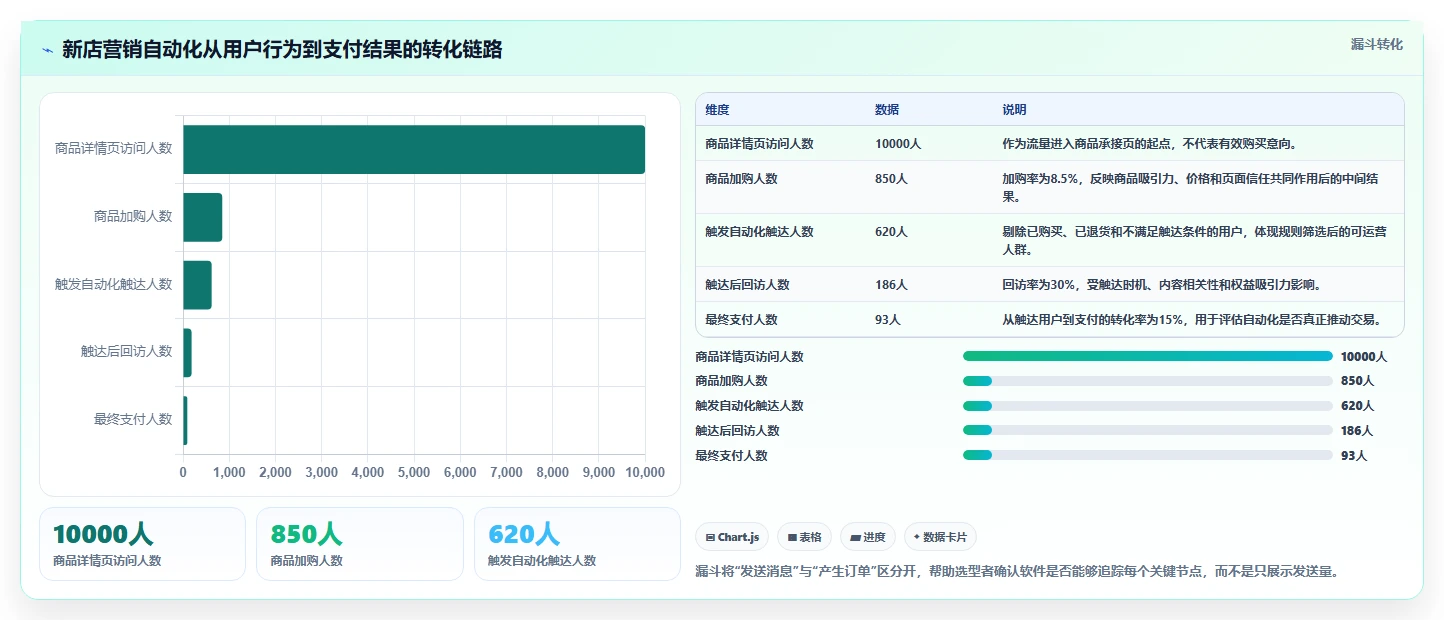The height and width of the screenshot is (620, 1444).
Task: Click the 触达后回访人数 chart bar
Action: [x=187, y=352]
